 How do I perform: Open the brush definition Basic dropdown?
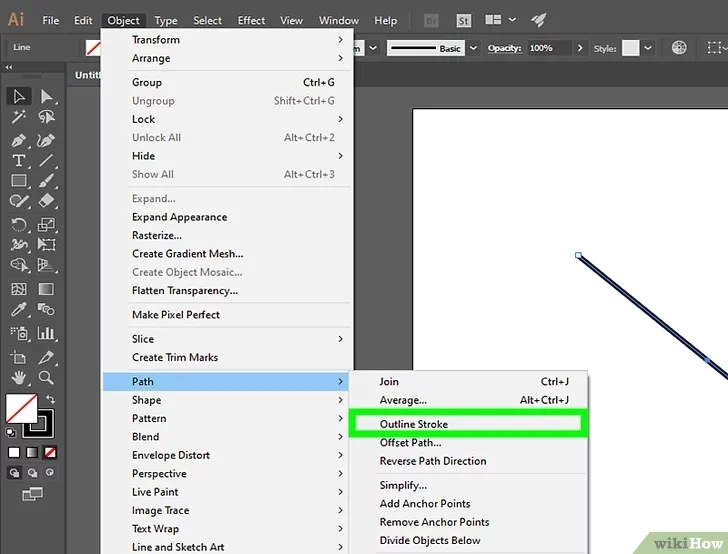pyautogui.click(x=473, y=48)
